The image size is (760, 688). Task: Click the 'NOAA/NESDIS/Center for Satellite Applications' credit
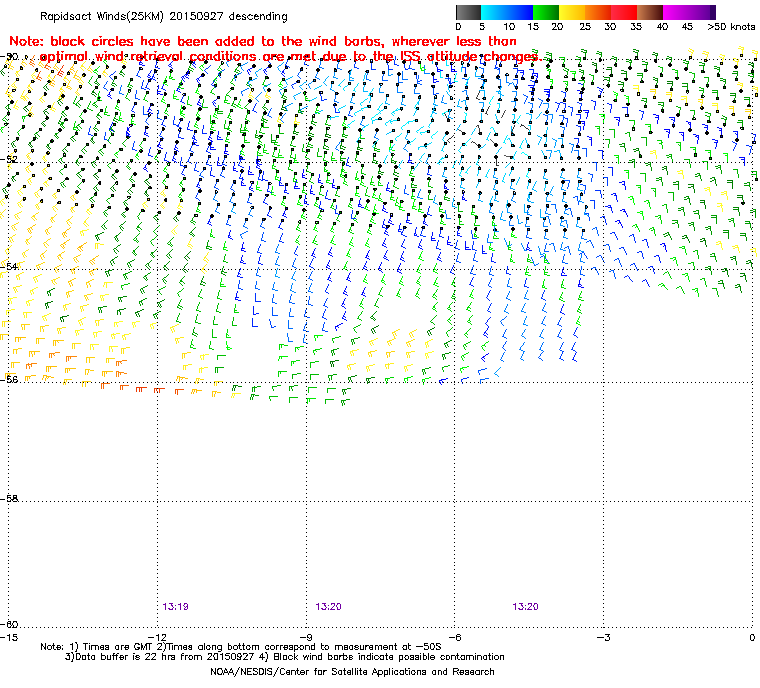coord(352,672)
